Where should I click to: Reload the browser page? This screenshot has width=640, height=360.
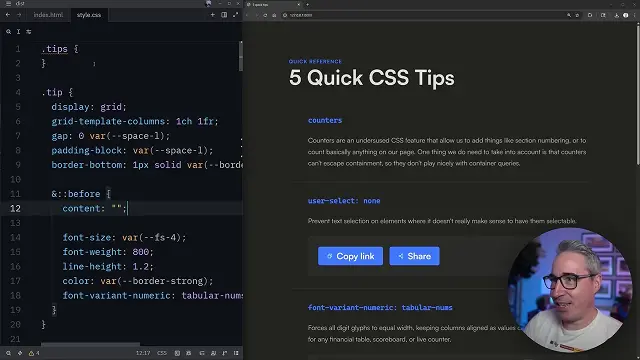click(265, 15)
